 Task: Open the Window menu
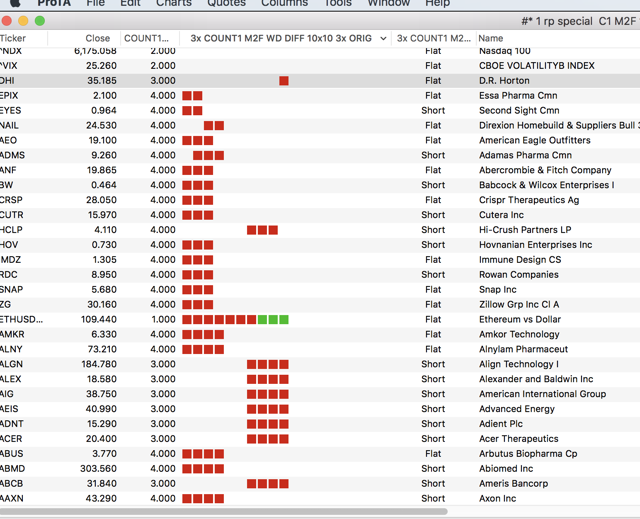[389, 3]
